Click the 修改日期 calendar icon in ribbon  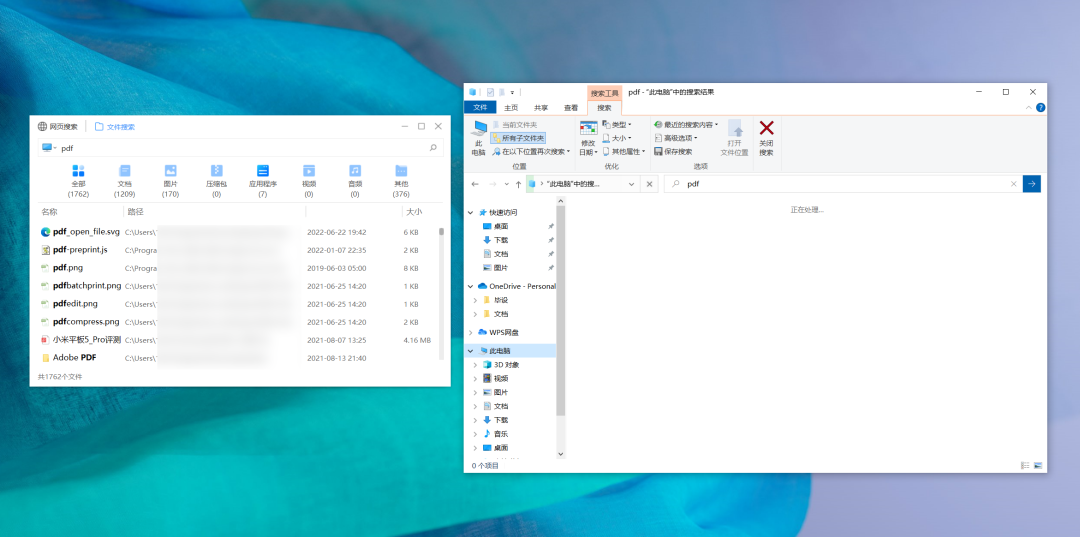pyautogui.click(x=588, y=128)
